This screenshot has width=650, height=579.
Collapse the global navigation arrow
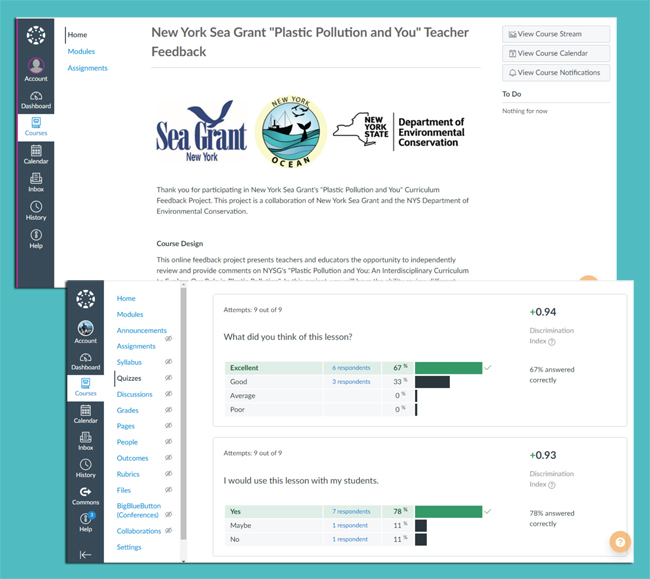click(85, 555)
